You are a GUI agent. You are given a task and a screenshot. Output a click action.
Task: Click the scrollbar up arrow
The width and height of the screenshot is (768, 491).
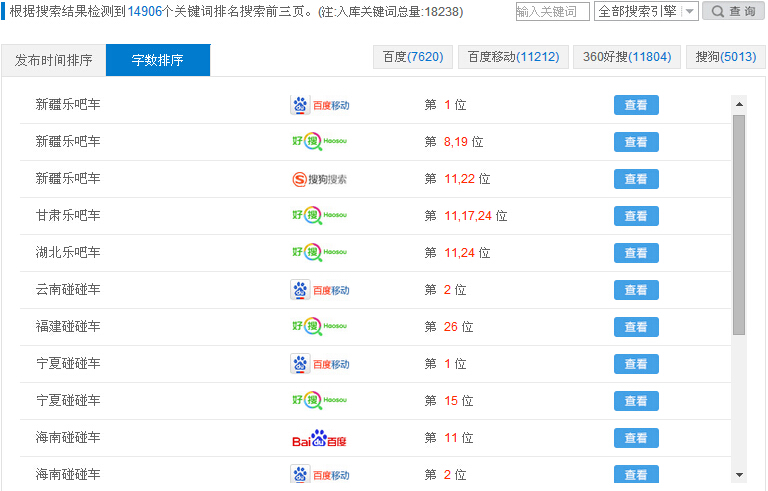click(739, 104)
